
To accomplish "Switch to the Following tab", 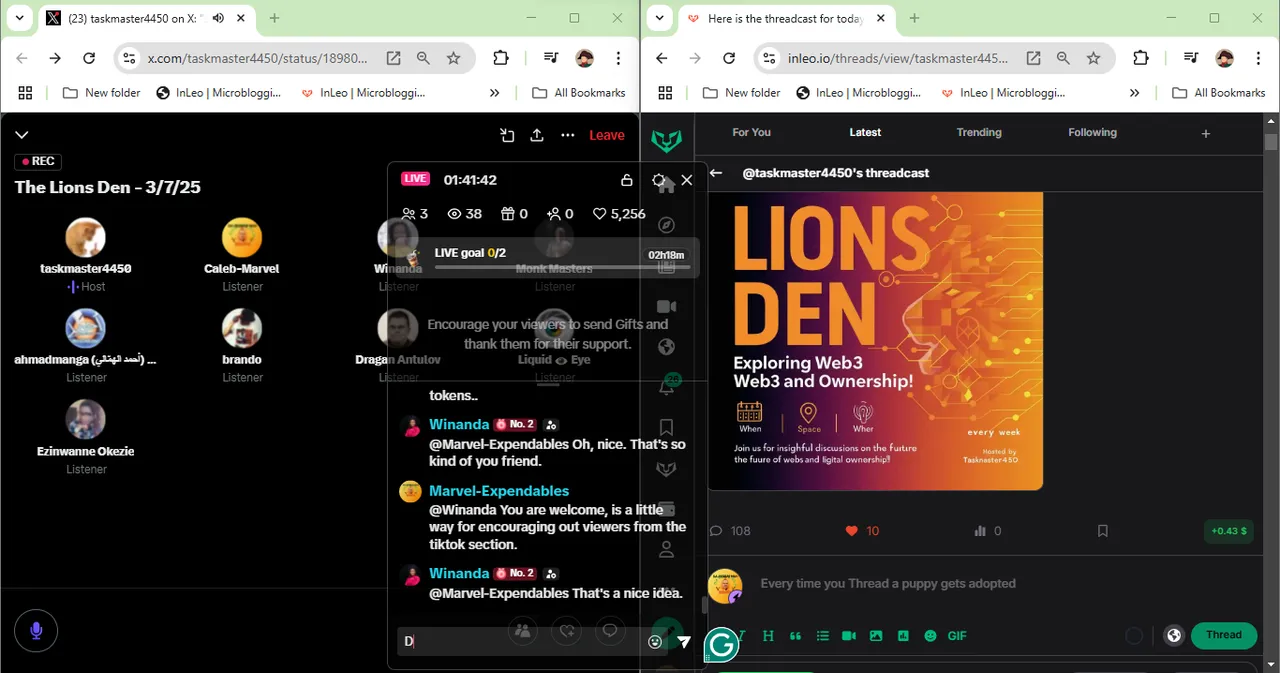I will pos(1092,132).
